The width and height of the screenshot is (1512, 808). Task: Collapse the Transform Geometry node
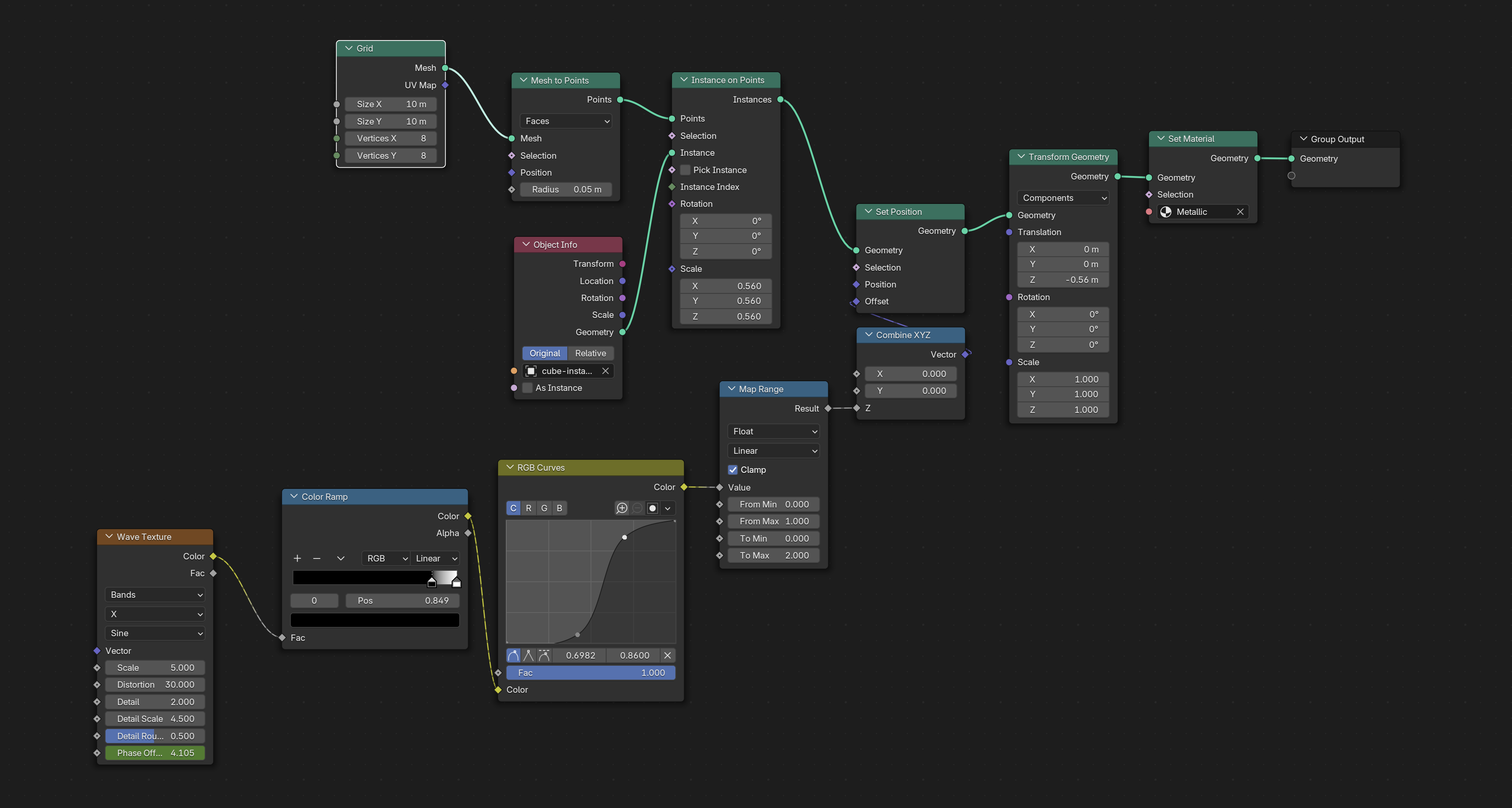1021,157
